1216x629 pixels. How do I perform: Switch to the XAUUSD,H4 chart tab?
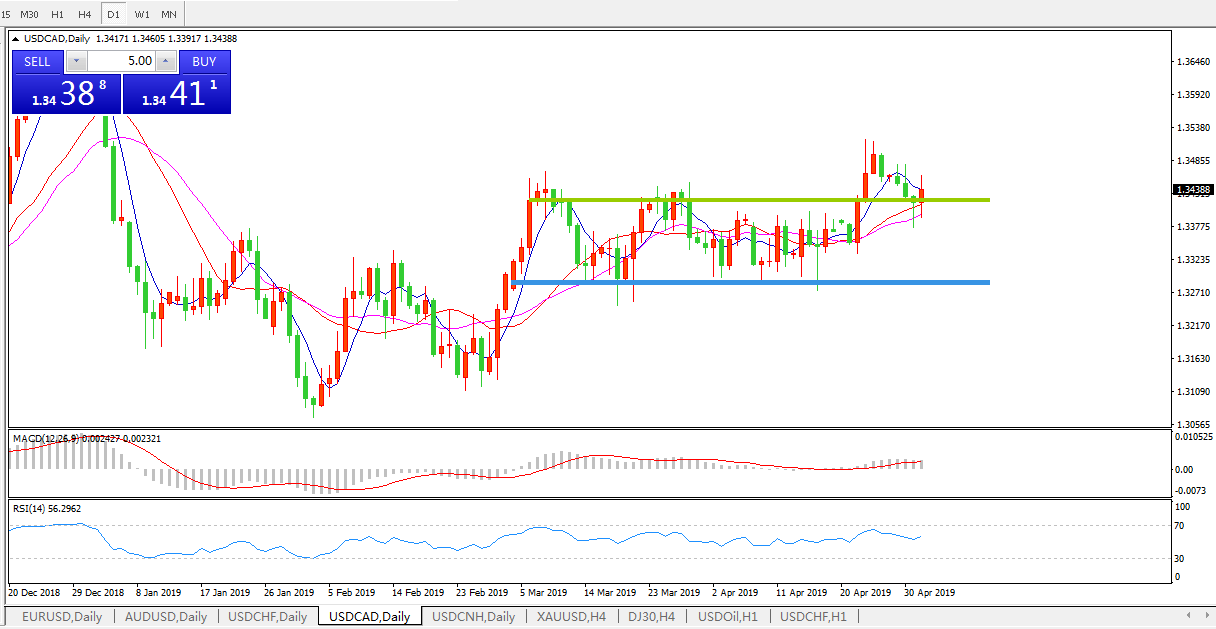[571, 616]
